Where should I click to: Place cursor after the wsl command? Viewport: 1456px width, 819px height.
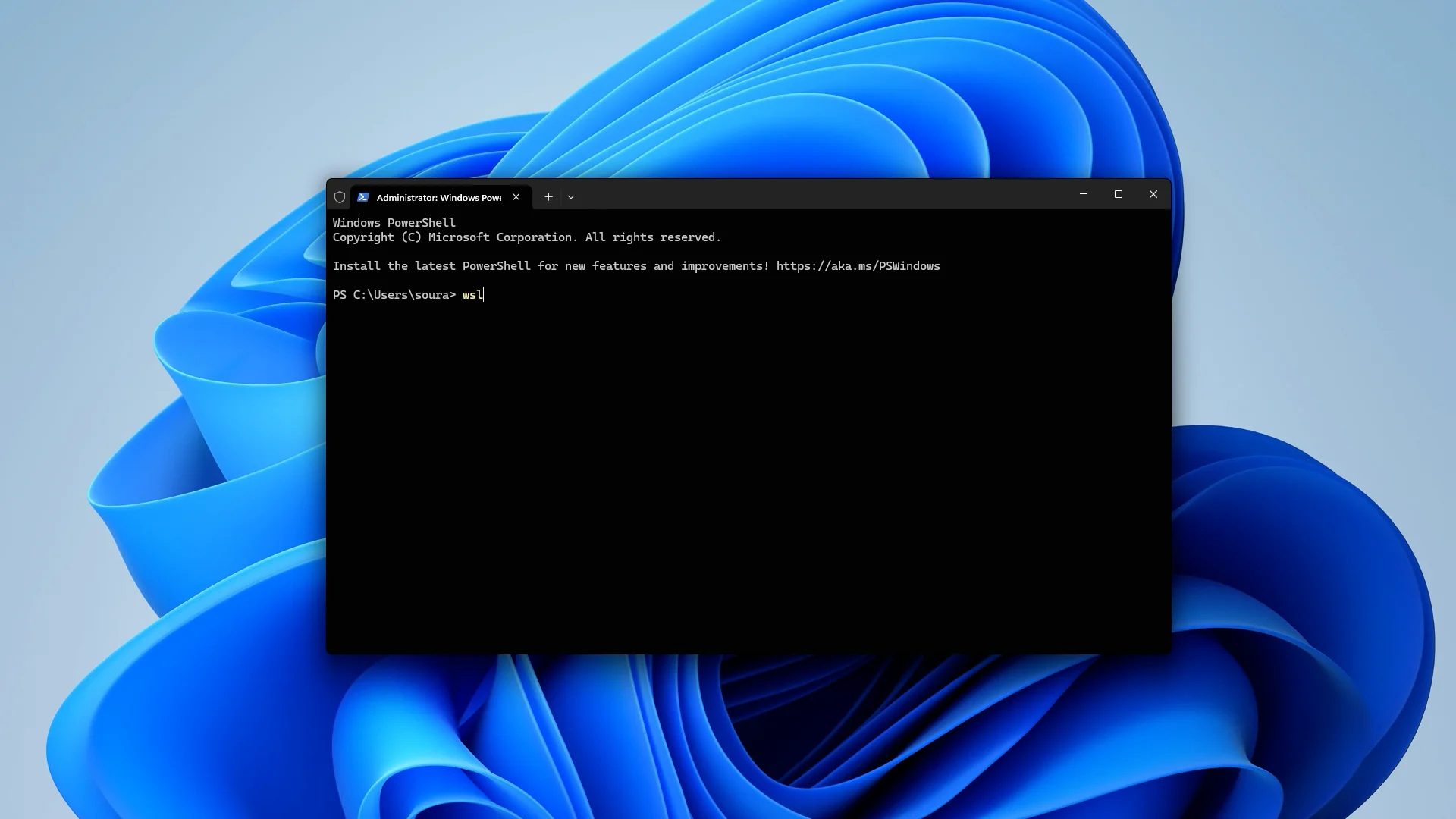[x=485, y=295]
